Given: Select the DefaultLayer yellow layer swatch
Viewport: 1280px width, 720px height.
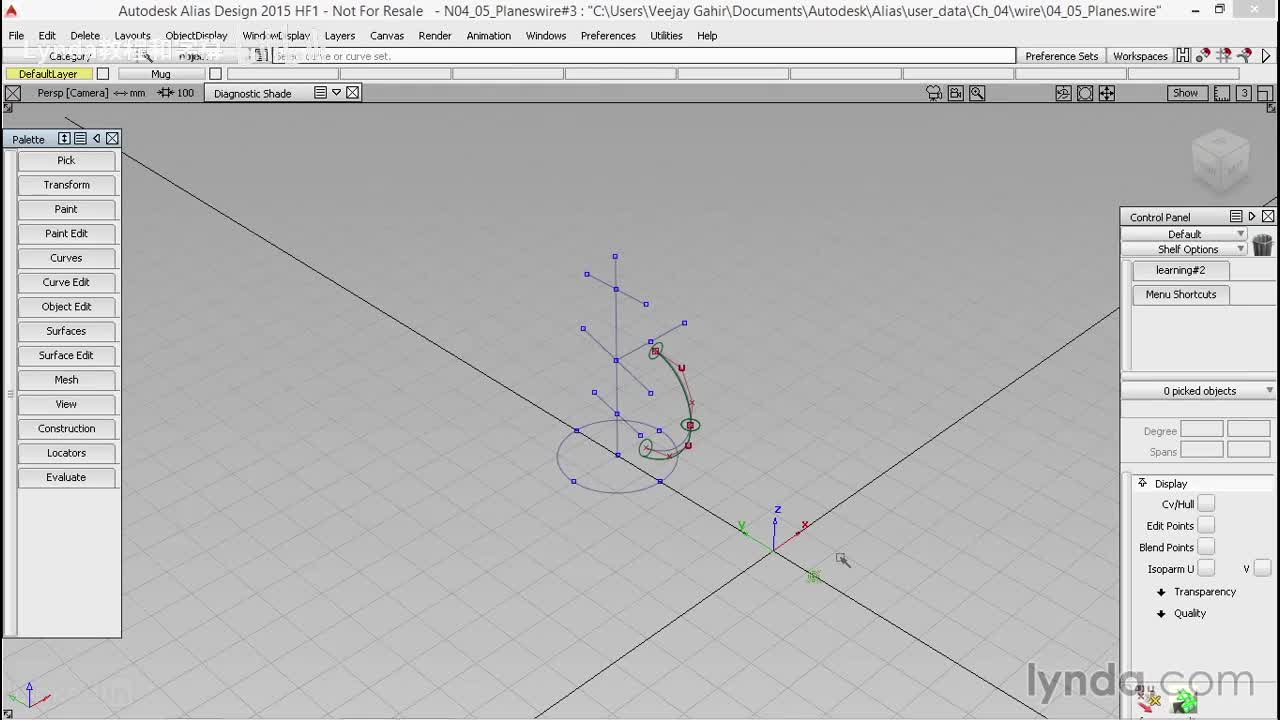Looking at the screenshot, I should (48, 74).
